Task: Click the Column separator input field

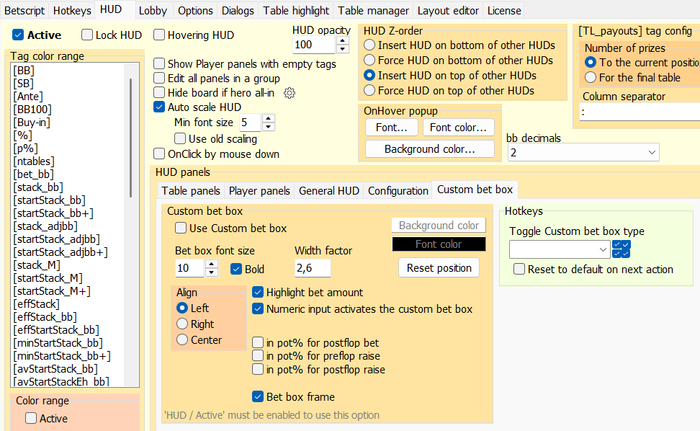Action: tap(640, 112)
